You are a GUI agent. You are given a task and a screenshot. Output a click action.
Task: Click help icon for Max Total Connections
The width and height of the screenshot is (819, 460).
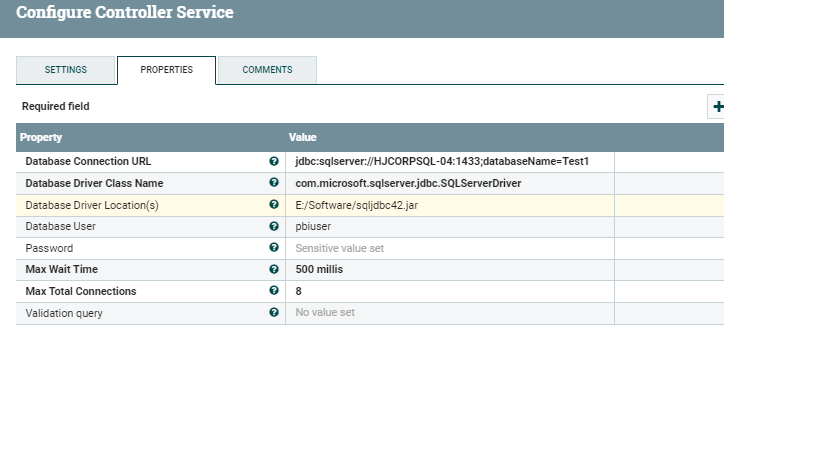(x=274, y=291)
